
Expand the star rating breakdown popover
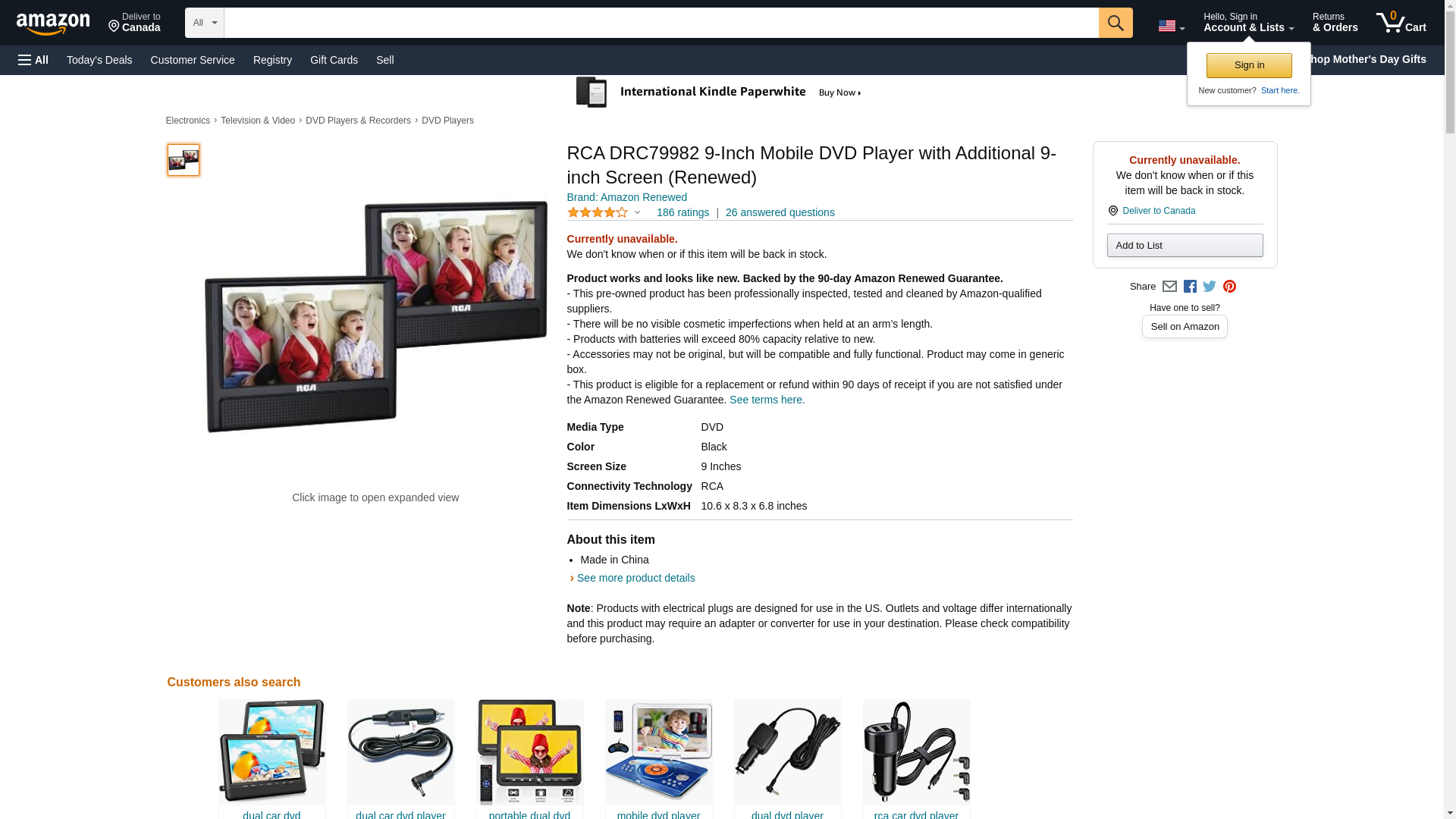click(604, 213)
